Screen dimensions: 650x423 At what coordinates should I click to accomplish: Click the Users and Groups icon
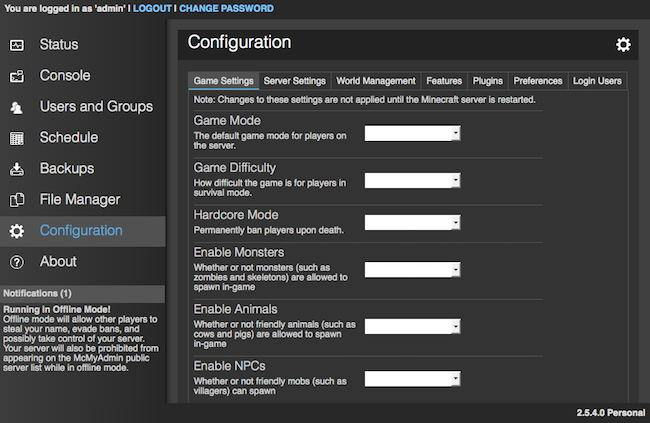17,107
